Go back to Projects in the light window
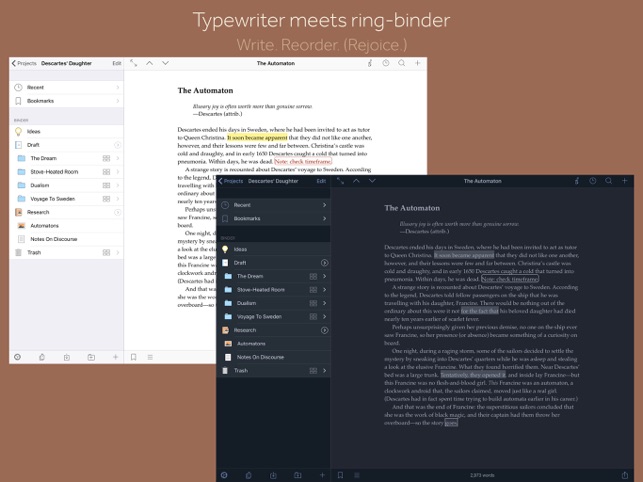The image size is (643, 482). tap(24, 63)
